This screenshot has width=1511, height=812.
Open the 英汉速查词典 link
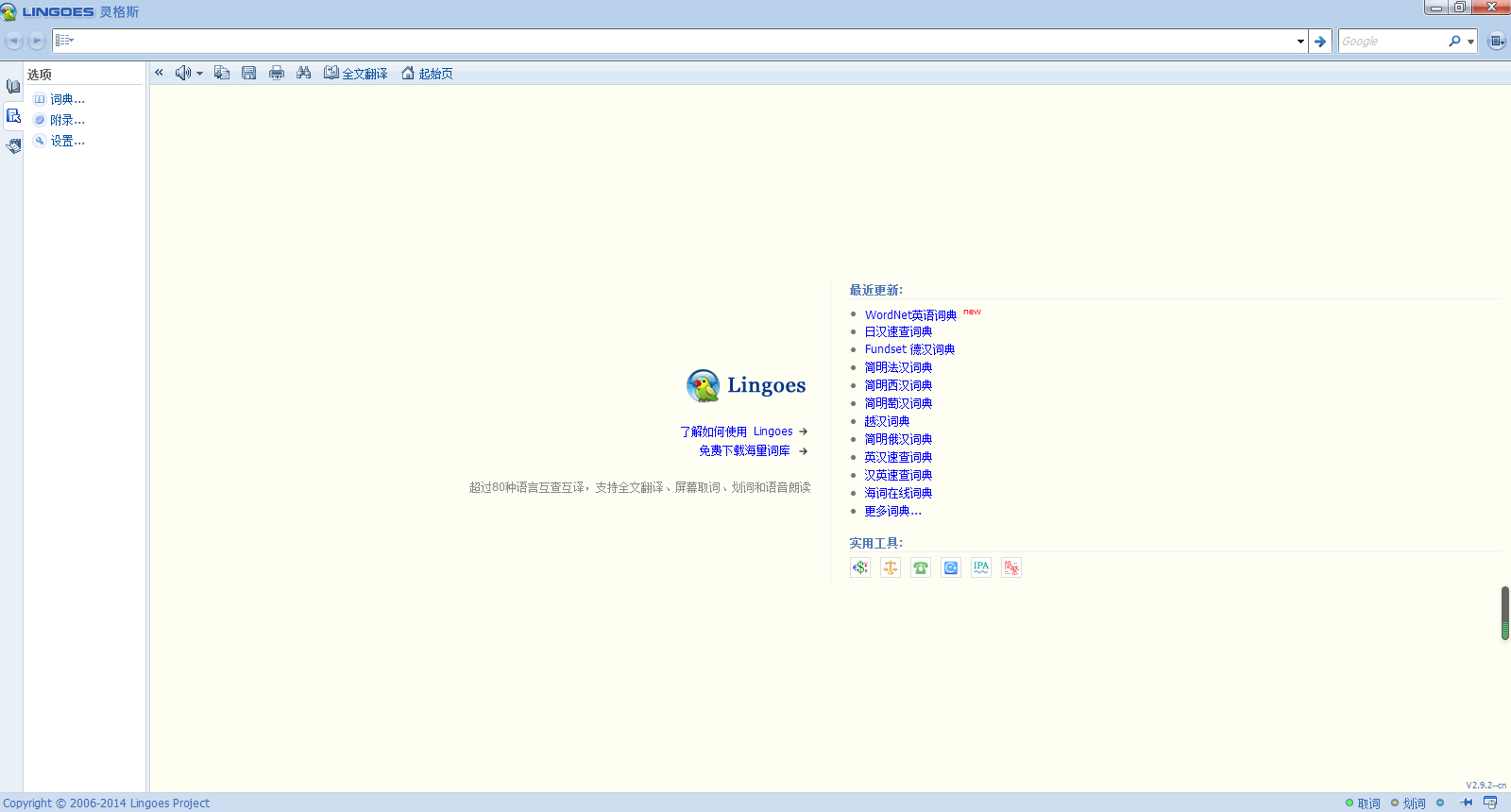point(898,457)
